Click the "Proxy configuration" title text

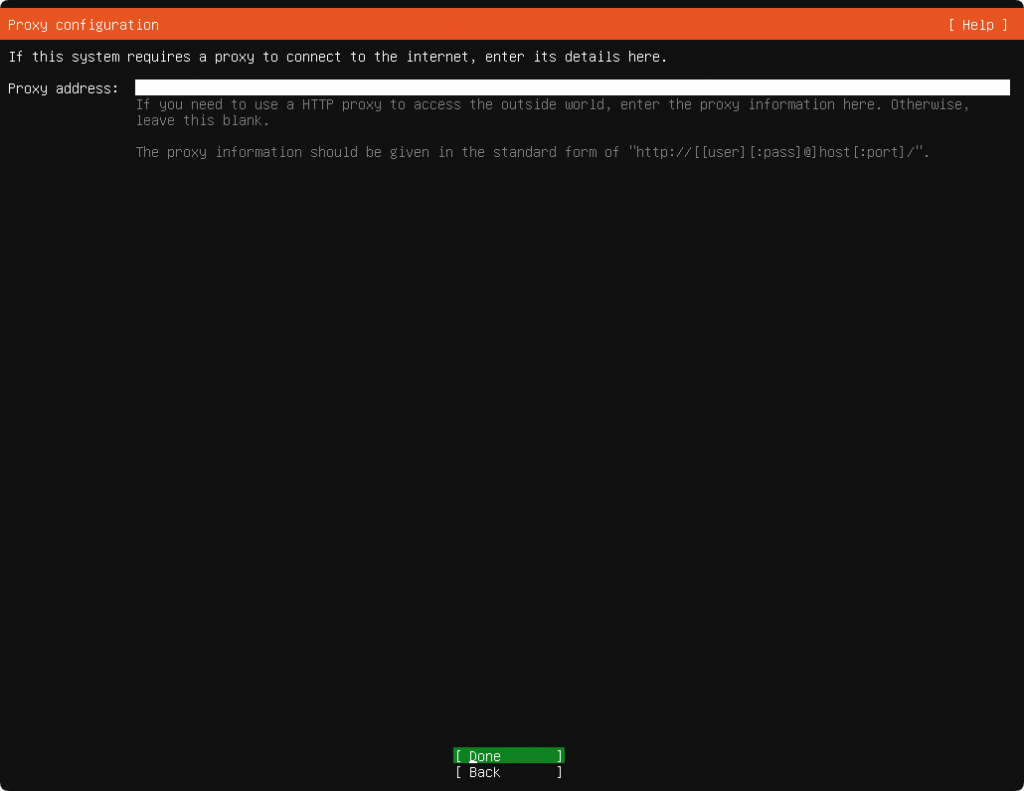click(x=84, y=25)
